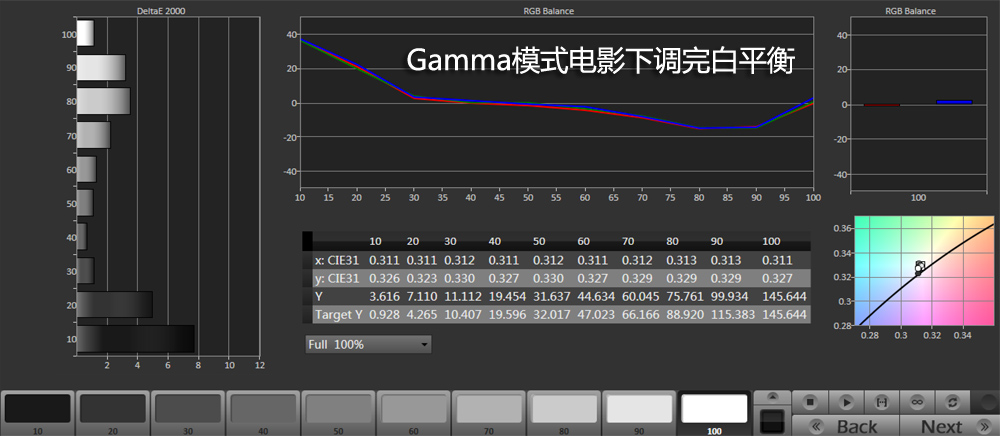Click the Stop measurement icon
Viewport: 1000px width, 436px height.
click(810, 402)
